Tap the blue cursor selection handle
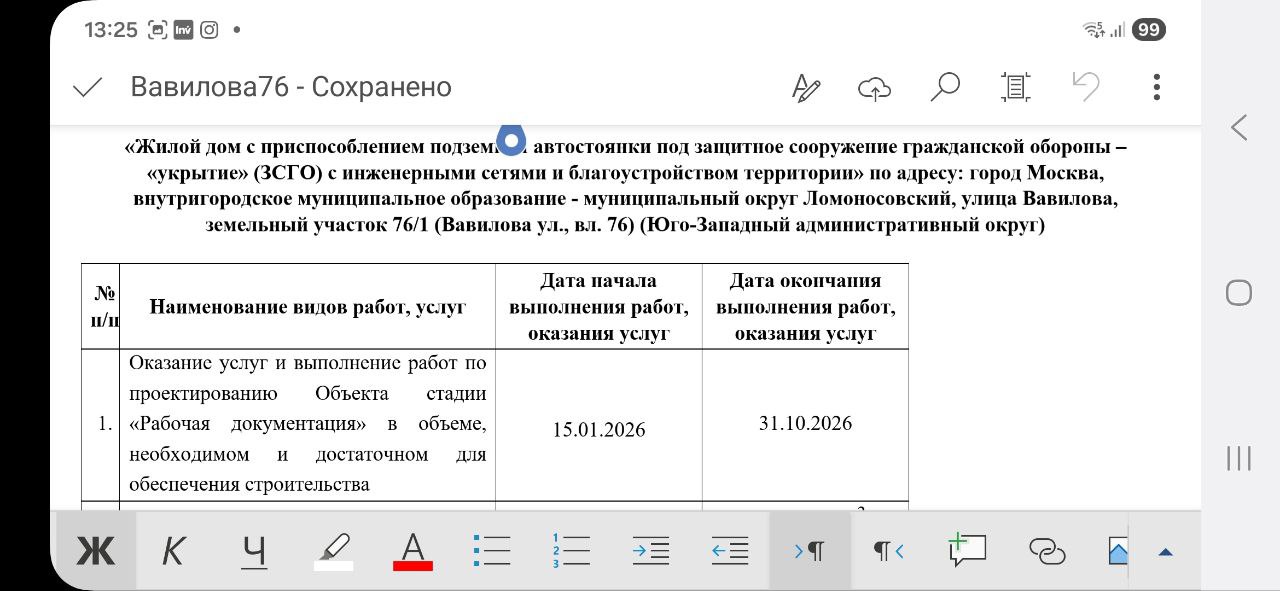Image resolution: width=1280 pixels, height=591 pixels. 511,140
